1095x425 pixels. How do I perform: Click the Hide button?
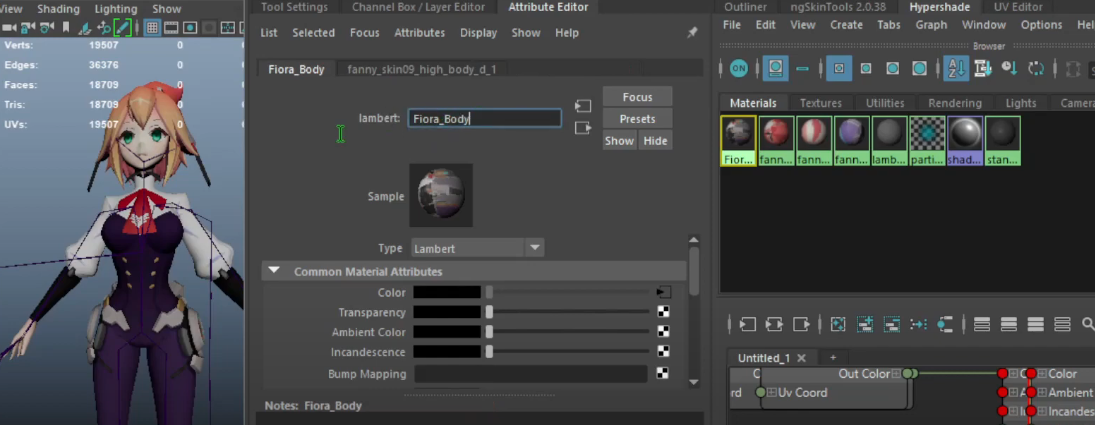tap(655, 140)
